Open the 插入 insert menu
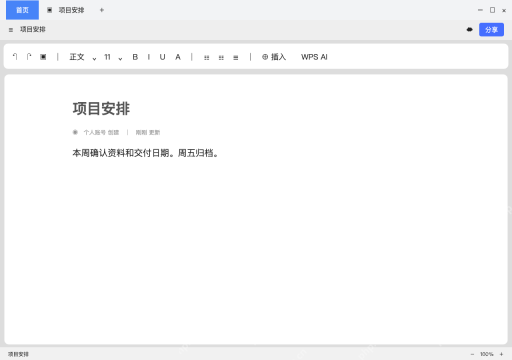Viewport: 512px width, 360px height. (274, 57)
